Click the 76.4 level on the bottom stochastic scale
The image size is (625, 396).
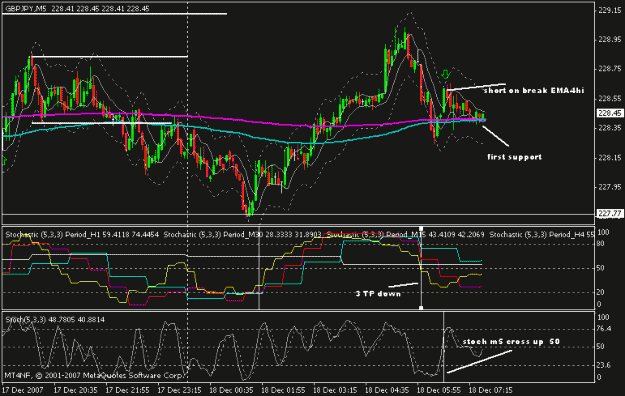click(604, 329)
